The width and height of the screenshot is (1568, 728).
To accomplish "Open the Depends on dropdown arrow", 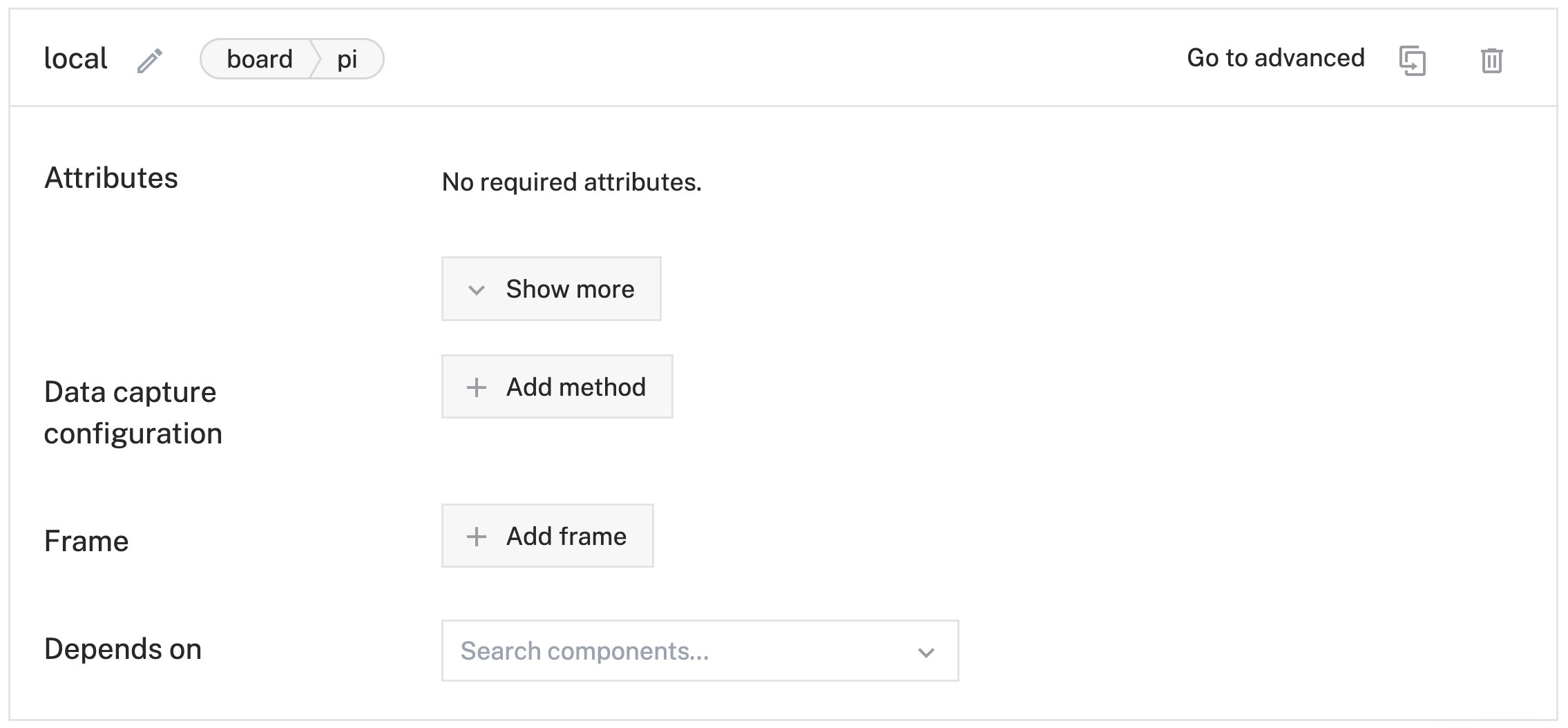I will click(x=926, y=652).
